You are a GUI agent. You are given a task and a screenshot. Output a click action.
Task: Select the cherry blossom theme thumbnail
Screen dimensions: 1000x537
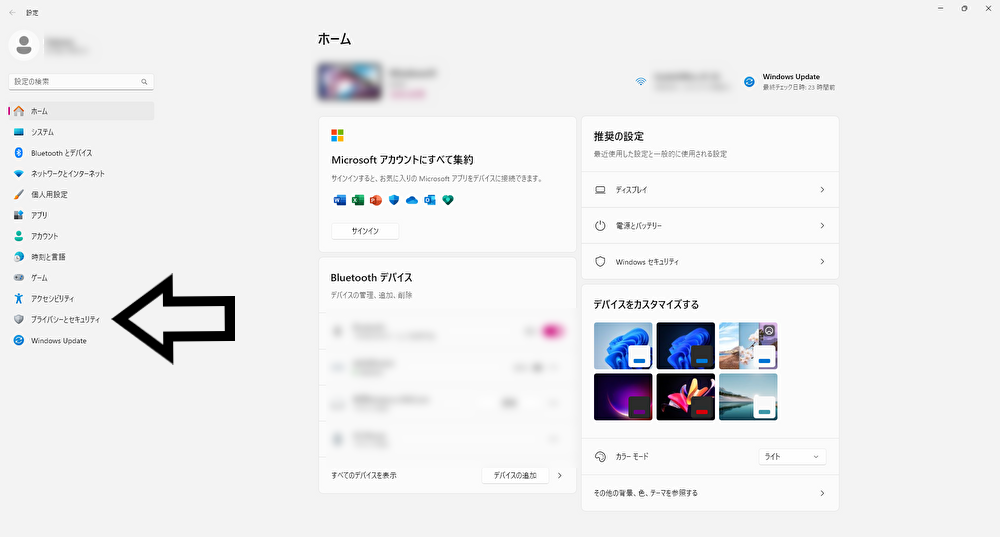pos(748,346)
